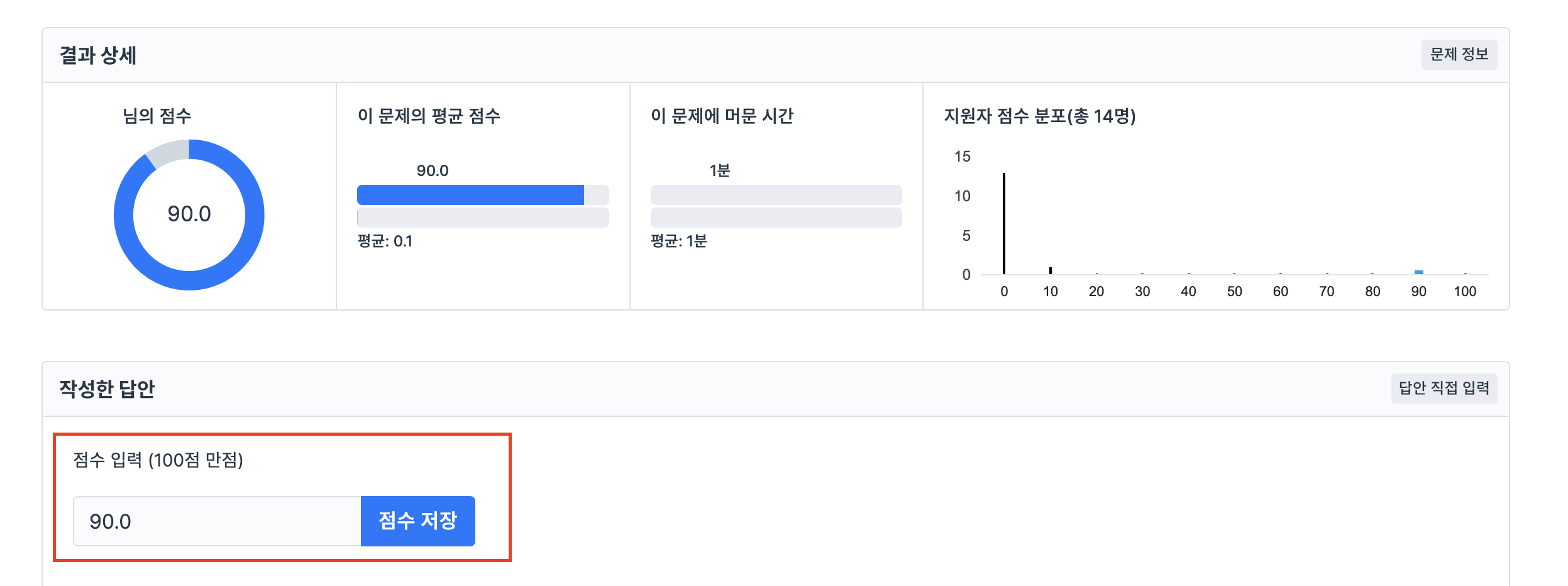This screenshot has width=1568, height=586.
Task: Click the 평균: 0.1 label
Action: tap(385, 241)
